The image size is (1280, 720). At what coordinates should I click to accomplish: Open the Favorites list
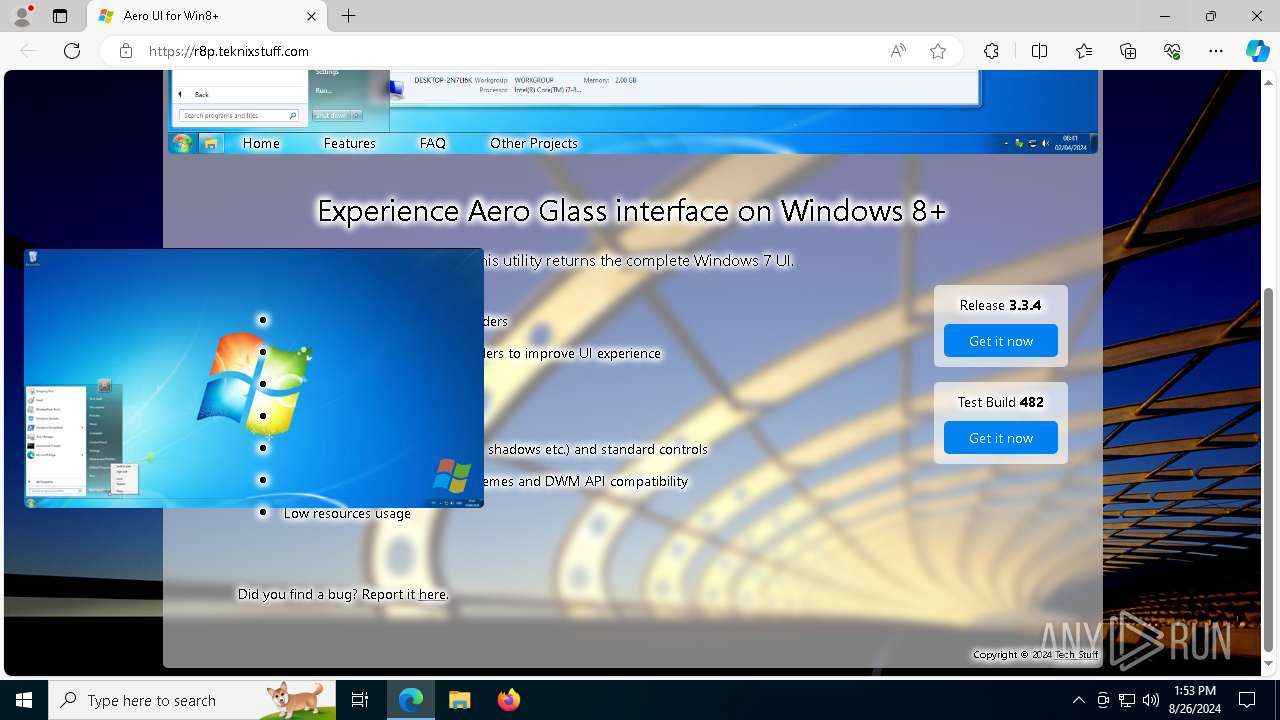coord(1084,51)
